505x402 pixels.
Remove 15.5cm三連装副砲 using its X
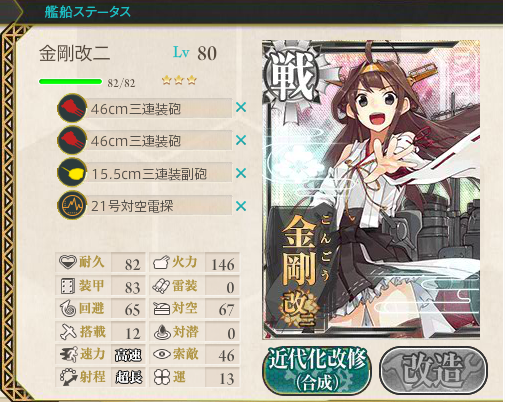(241, 173)
